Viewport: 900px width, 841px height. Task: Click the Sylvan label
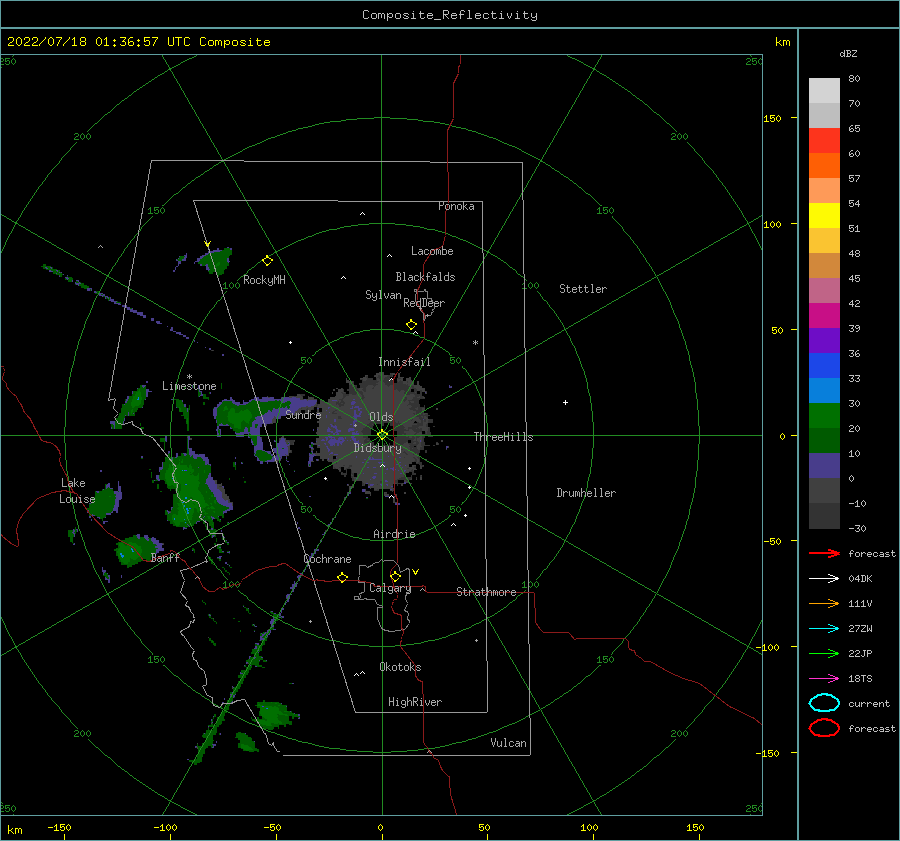[x=383, y=295]
